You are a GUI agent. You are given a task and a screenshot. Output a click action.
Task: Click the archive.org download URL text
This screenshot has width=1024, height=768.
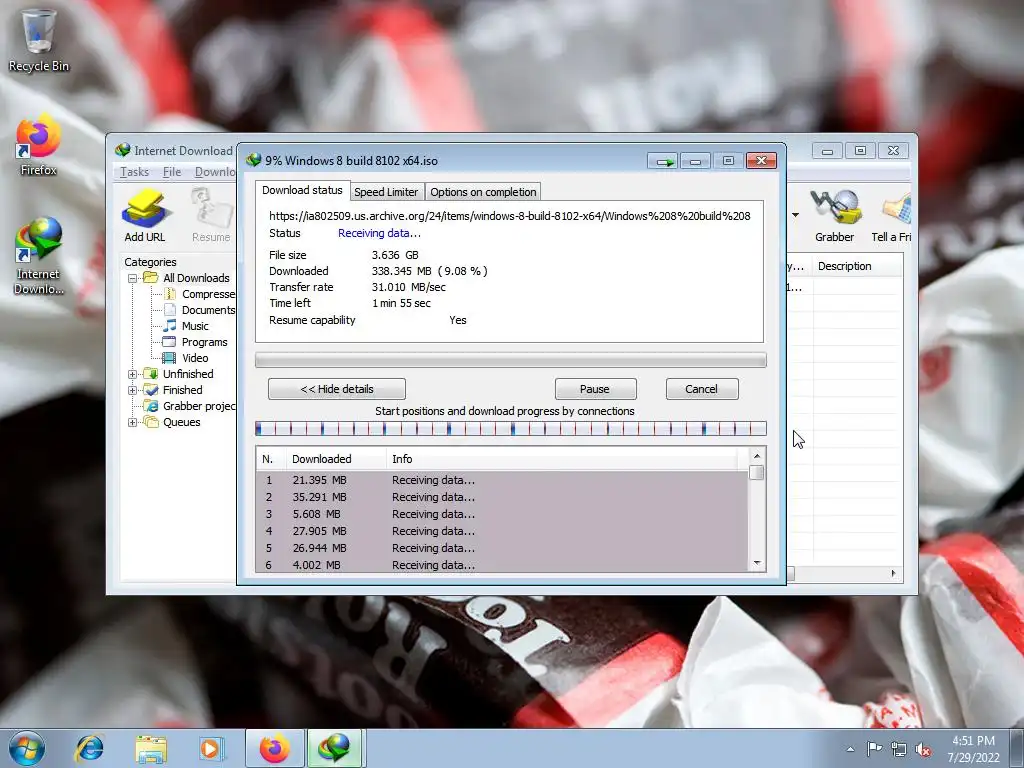point(510,216)
